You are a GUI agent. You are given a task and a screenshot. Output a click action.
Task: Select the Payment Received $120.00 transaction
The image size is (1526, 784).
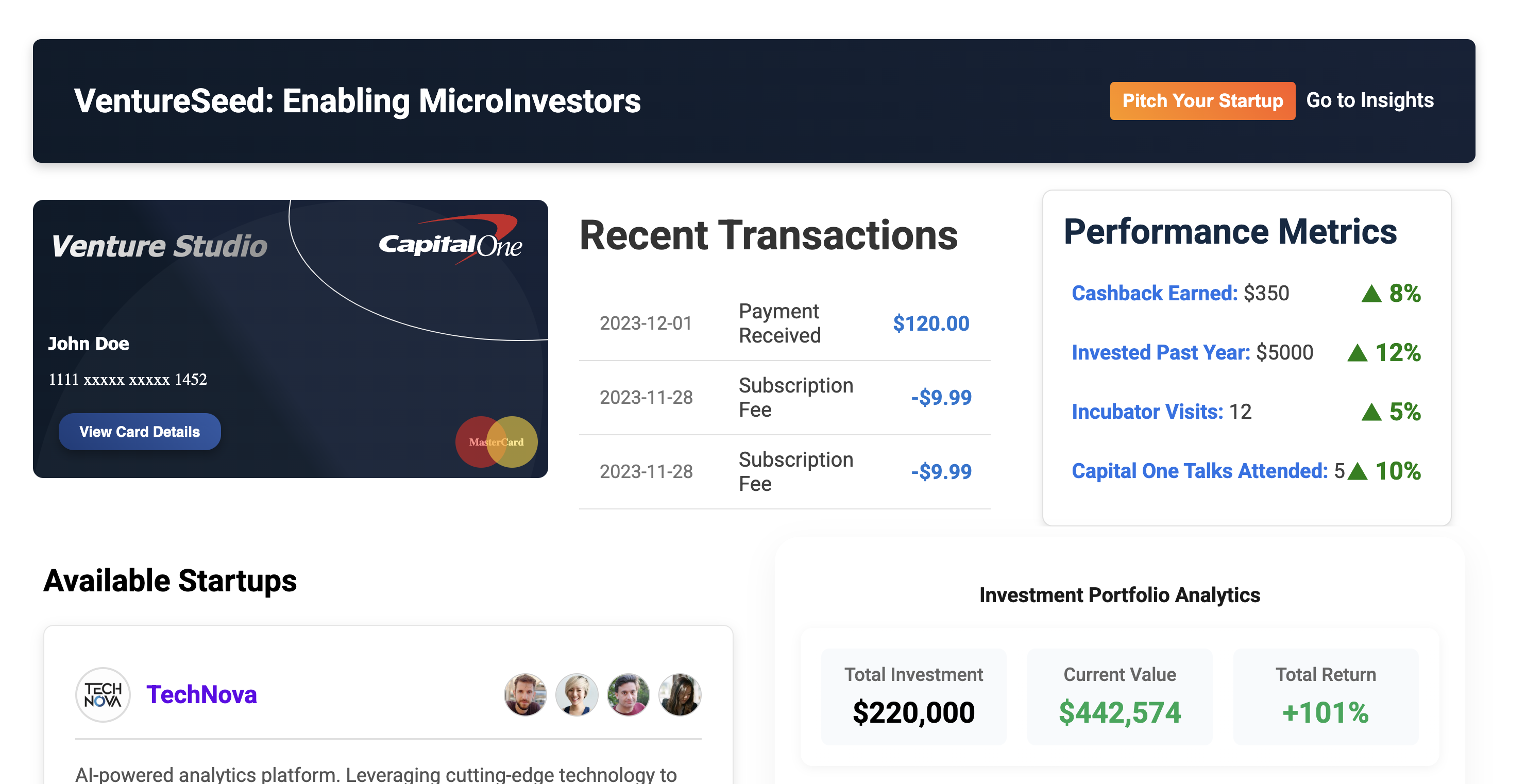pos(784,323)
